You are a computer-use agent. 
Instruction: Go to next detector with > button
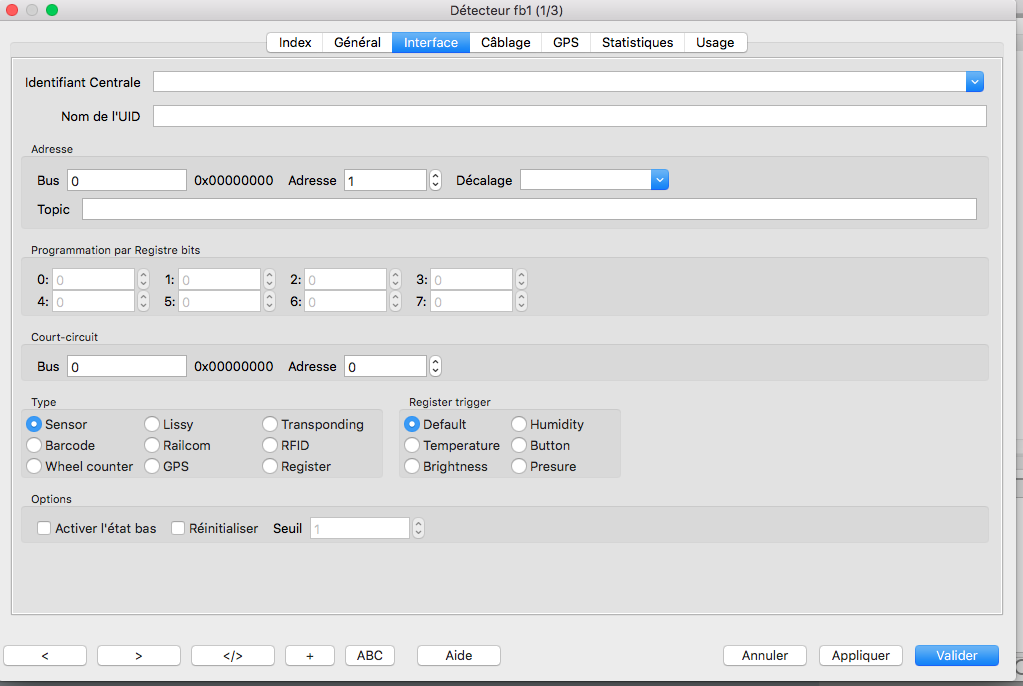[139, 655]
